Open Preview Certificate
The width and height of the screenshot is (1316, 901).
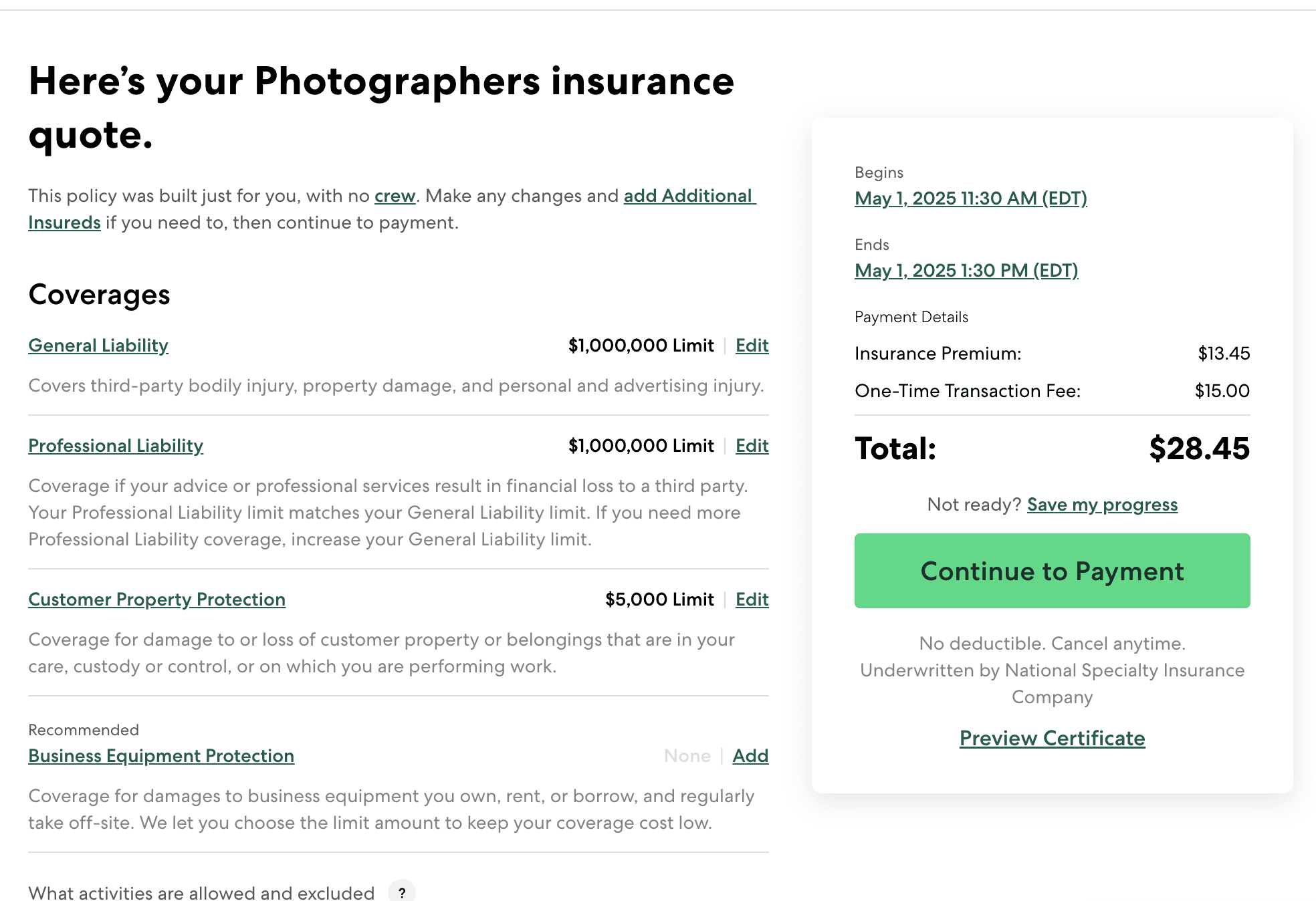tap(1053, 739)
